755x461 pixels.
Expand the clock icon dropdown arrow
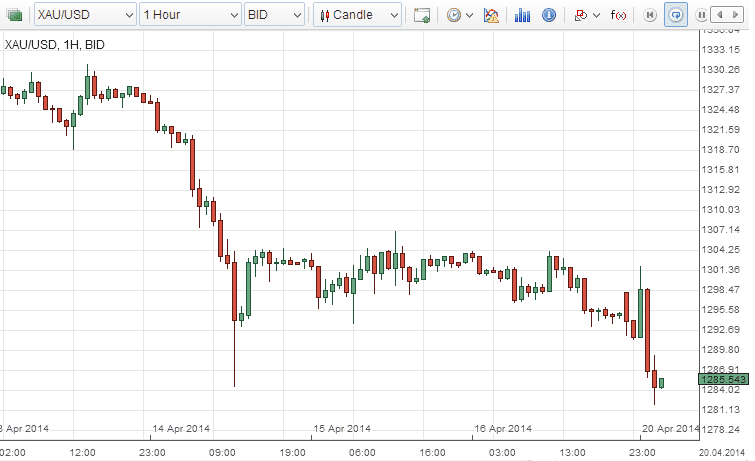click(x=469, y=15)
